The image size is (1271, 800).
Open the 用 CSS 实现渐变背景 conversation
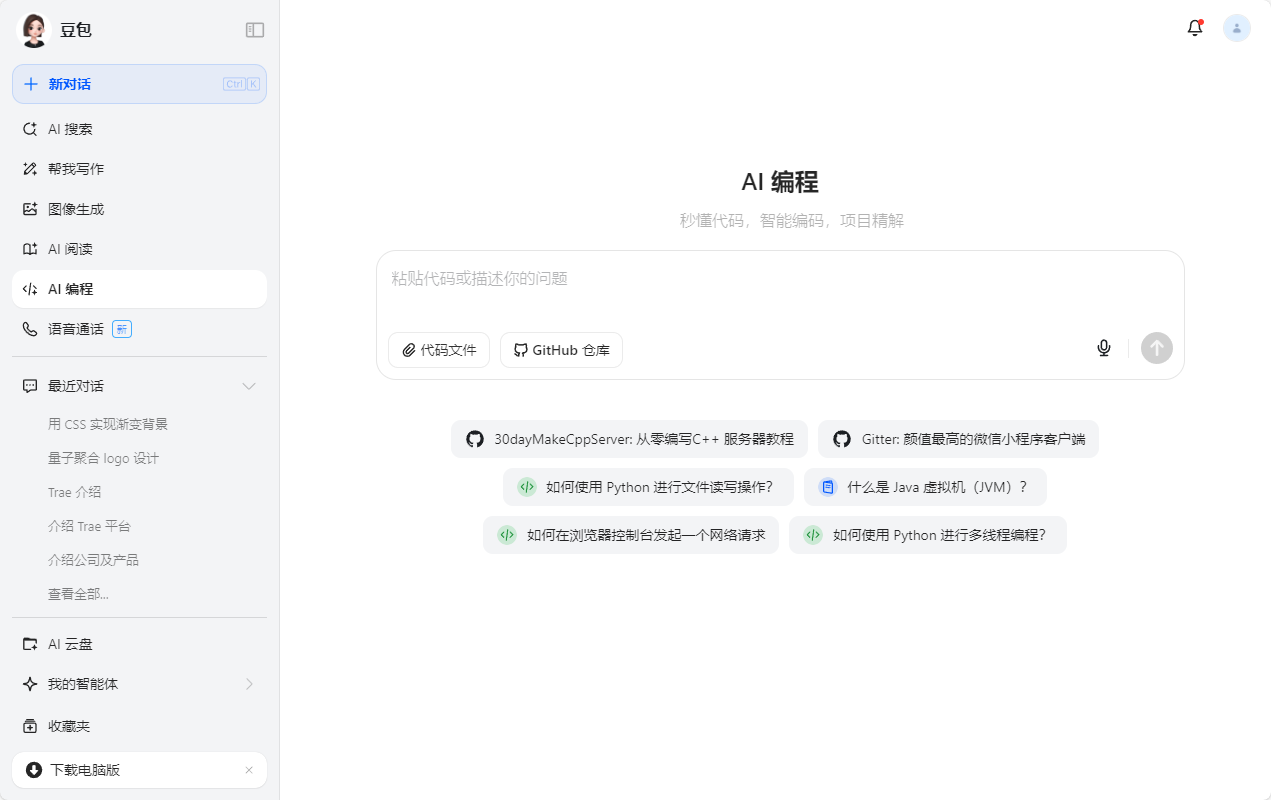[x=106, y=423]
